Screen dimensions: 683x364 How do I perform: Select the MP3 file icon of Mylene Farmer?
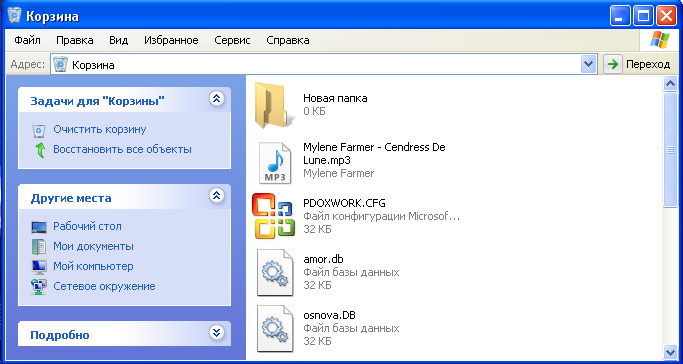(x=274, y=163)
